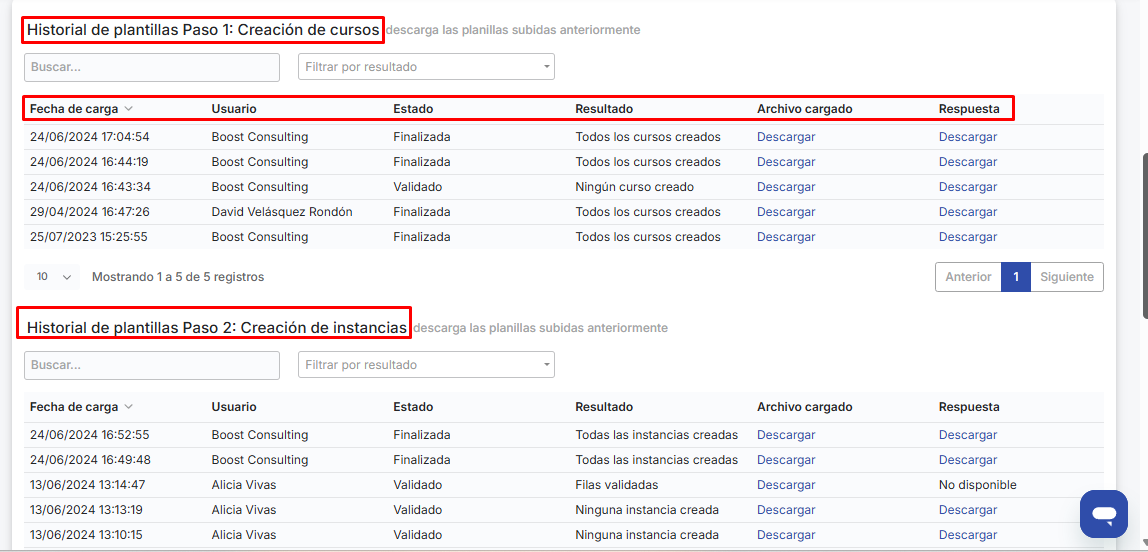Screen dimensions: 1148x552
Task: Download Archivo cargado for 13/06/2024 13:14:47 row
Action: click(786, 485)
